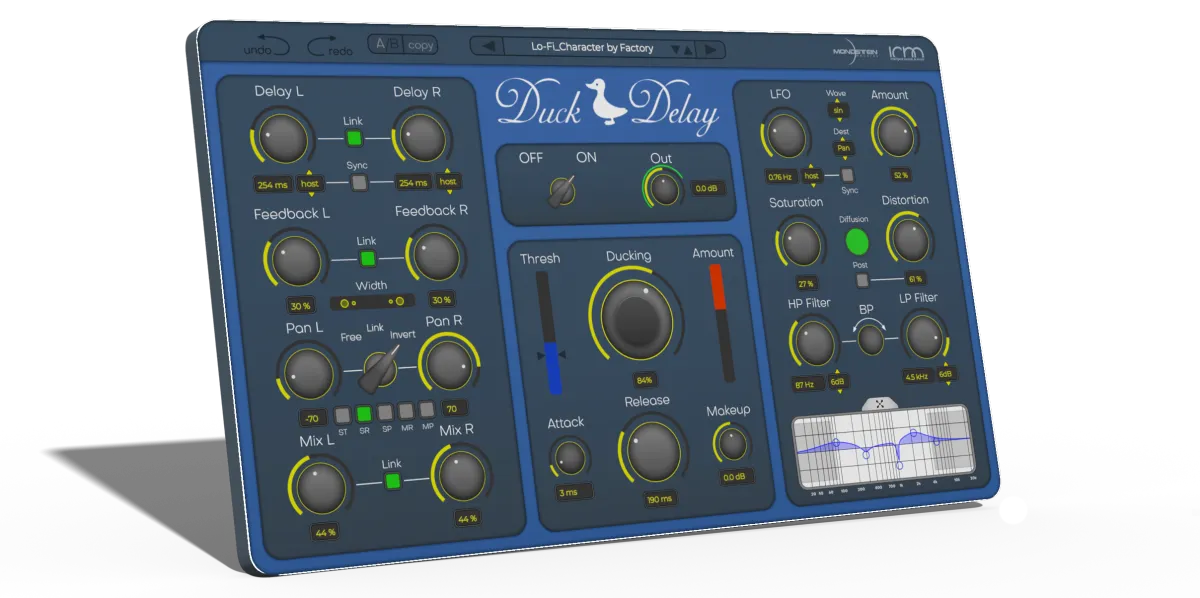Select the SP mode button
This screenshot has height=598, width=1200.
coord(386,412)
